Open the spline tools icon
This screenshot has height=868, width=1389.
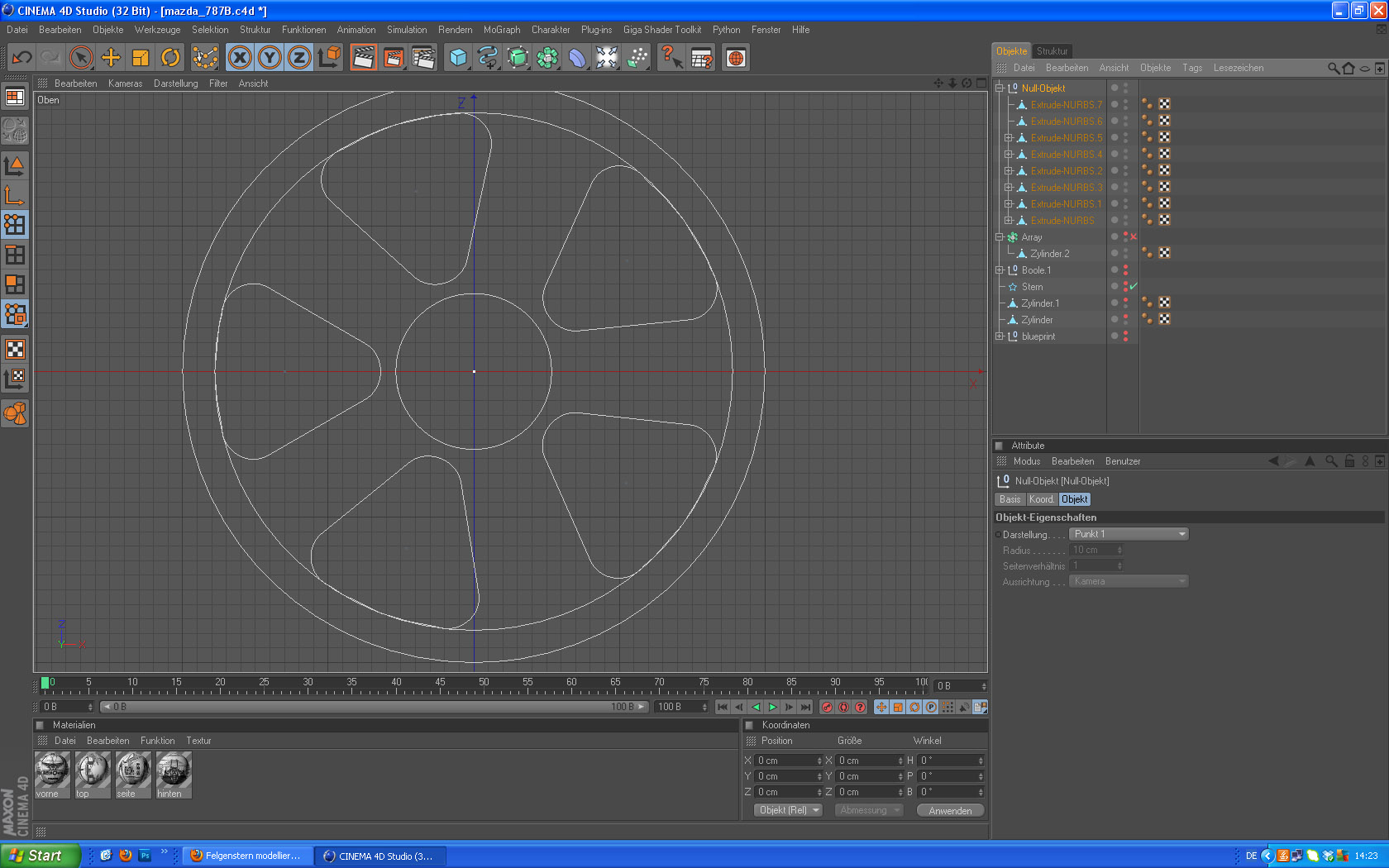[x=488, y=58]
